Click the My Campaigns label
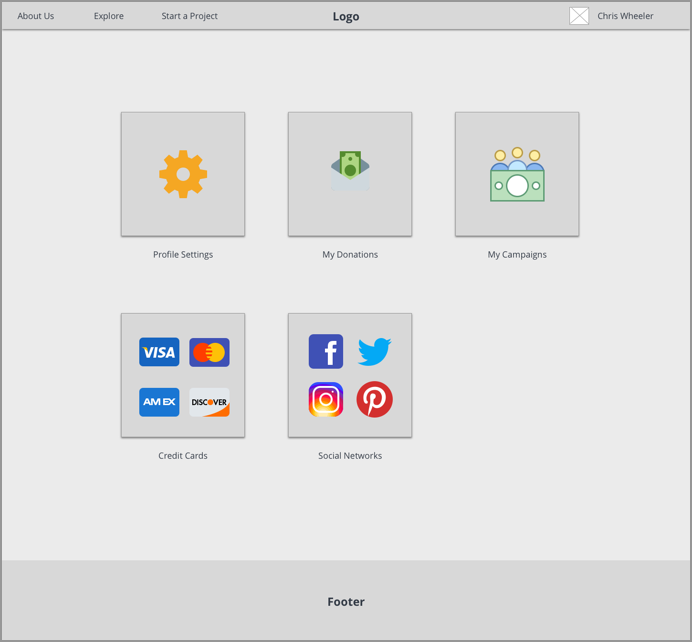This screenshot has width=692, height=642. tap(517, 255)
